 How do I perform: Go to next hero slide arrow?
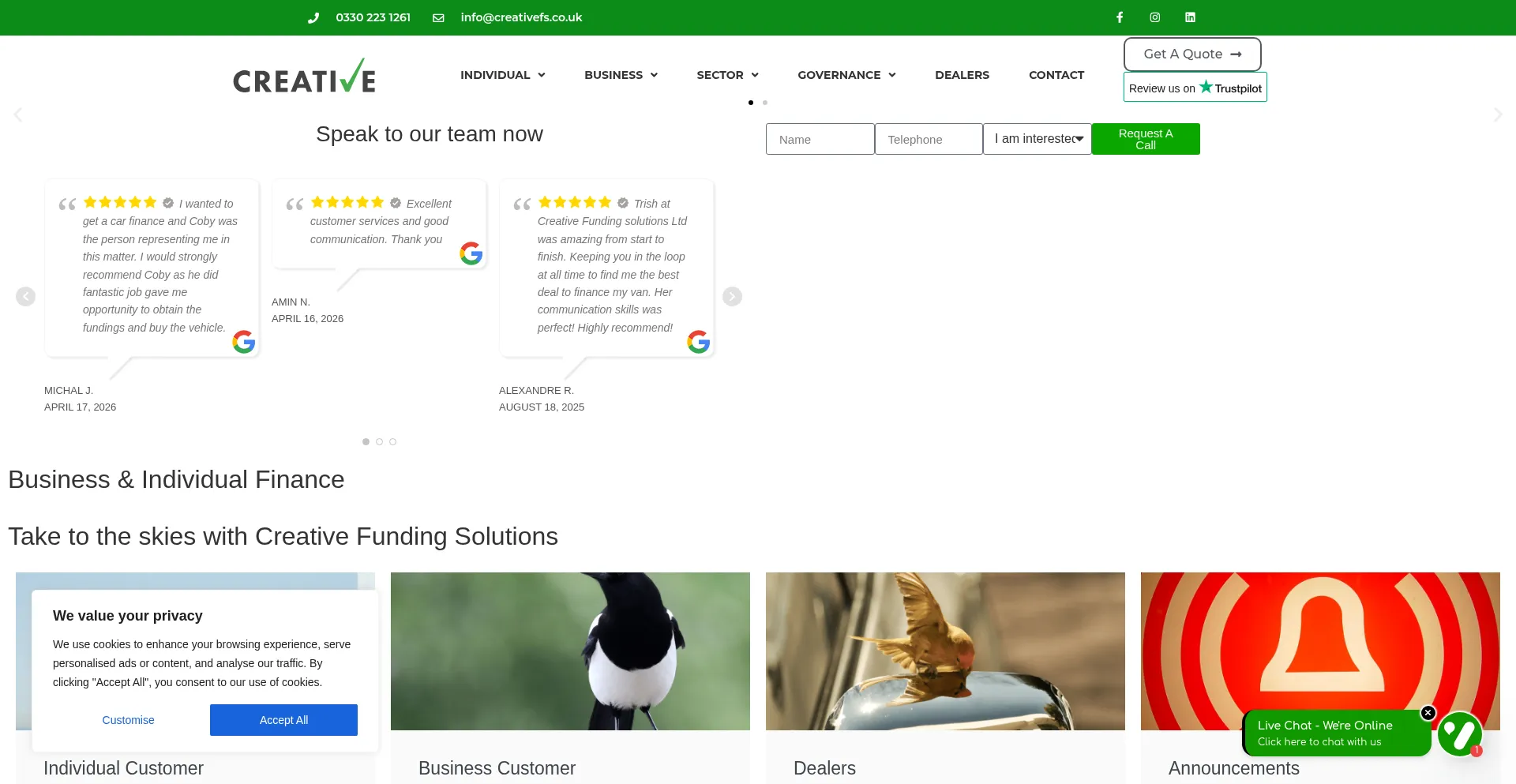pyautogui.click(x=1498, y=114)
